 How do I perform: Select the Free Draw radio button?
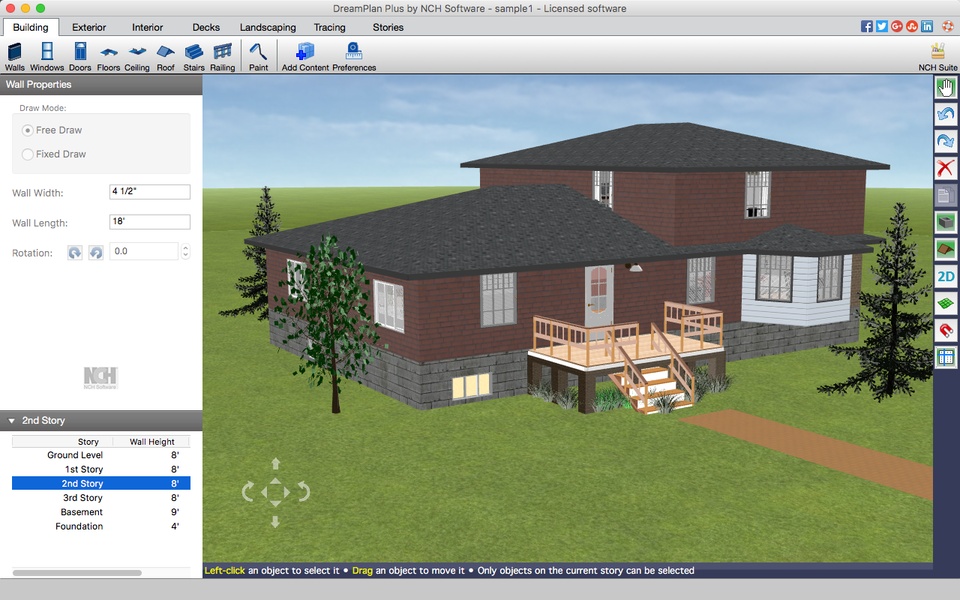(x=28, y=130)
